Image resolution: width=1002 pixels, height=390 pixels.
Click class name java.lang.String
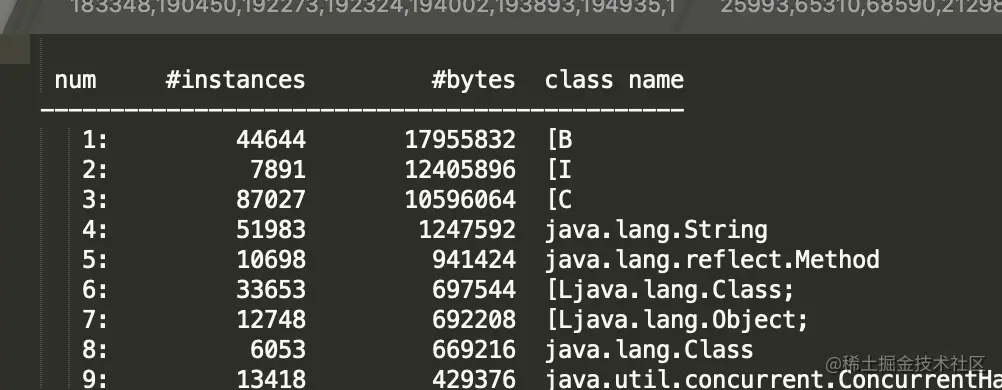(x=656, y=230)
